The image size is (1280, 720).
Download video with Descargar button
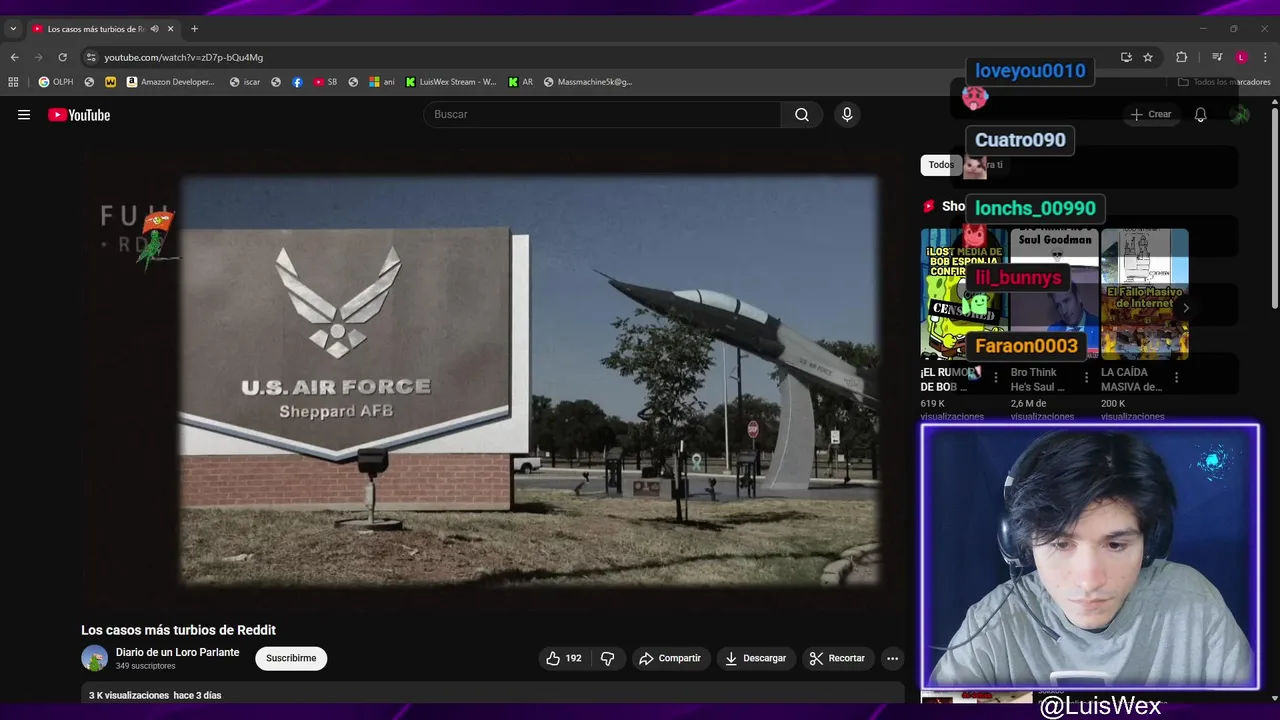point(755,658)
